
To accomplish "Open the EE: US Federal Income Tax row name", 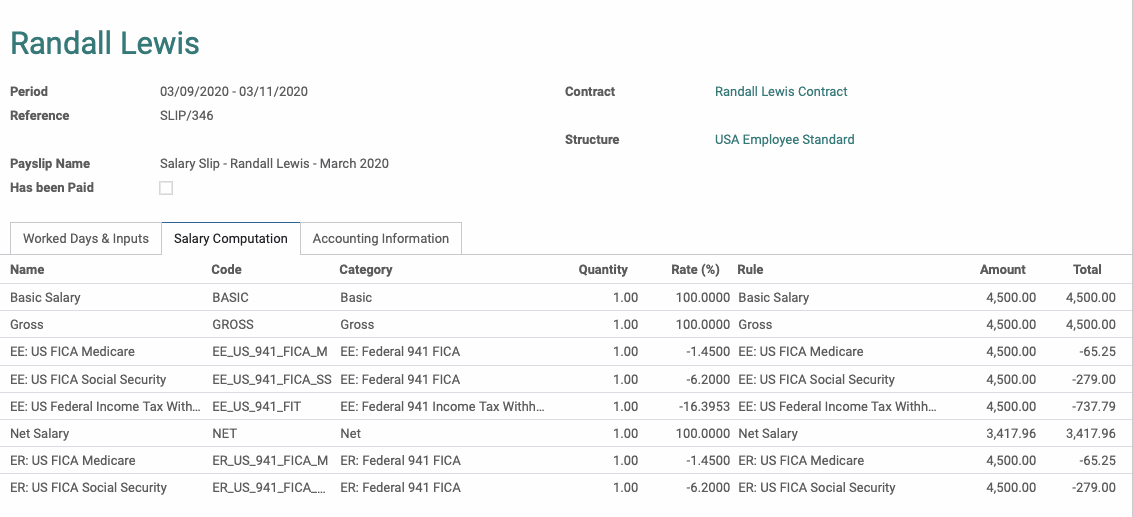I will [105, 406].
